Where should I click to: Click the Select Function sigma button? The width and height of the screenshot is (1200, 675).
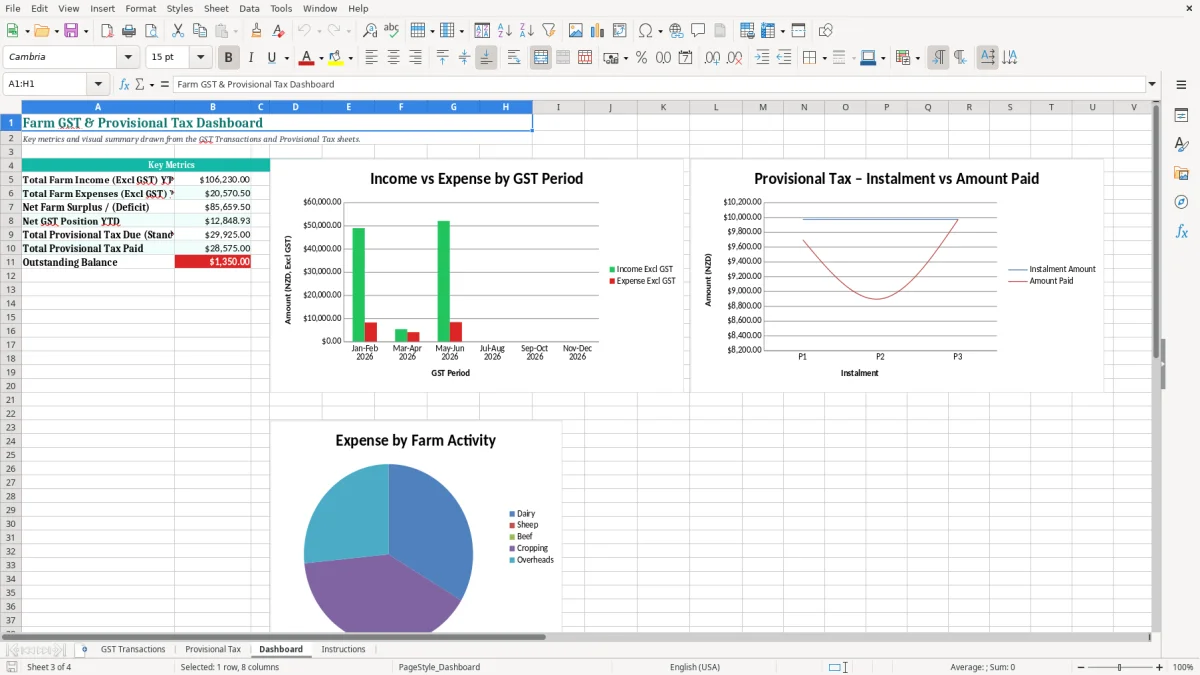[139, 84]
